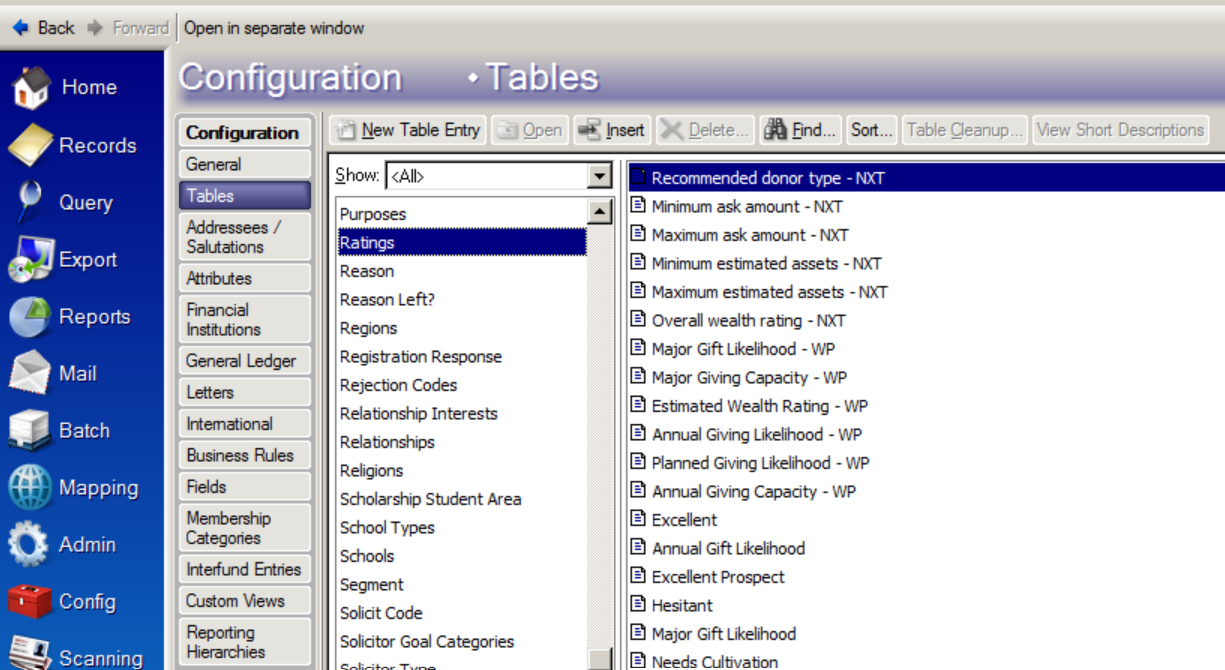Select School Types in the list
Image resolution: width=1225 pixels, height=670 pixels.
pyautogui.click(x=462, y=528)
